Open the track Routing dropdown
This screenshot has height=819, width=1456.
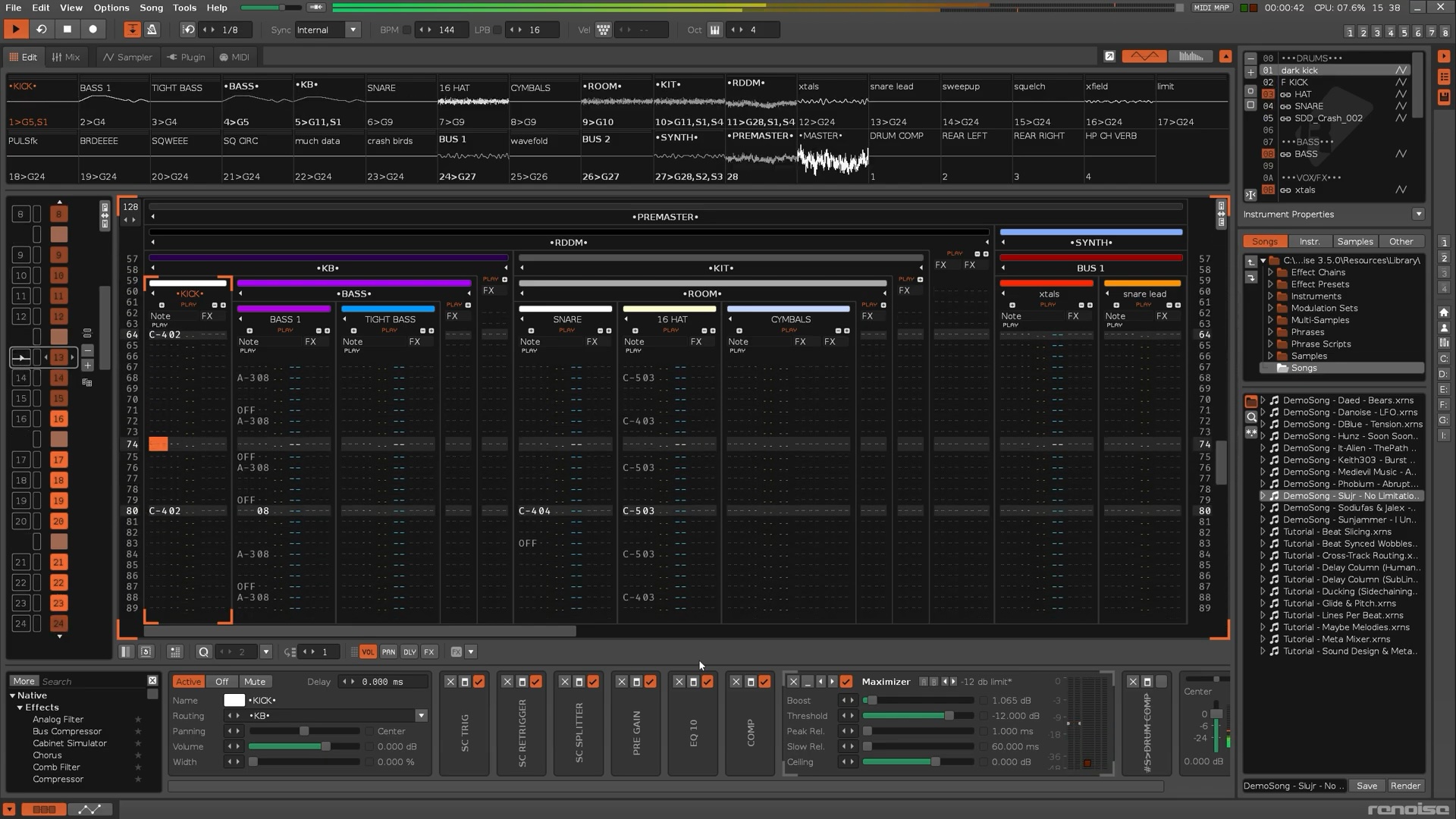pos(421,716)
